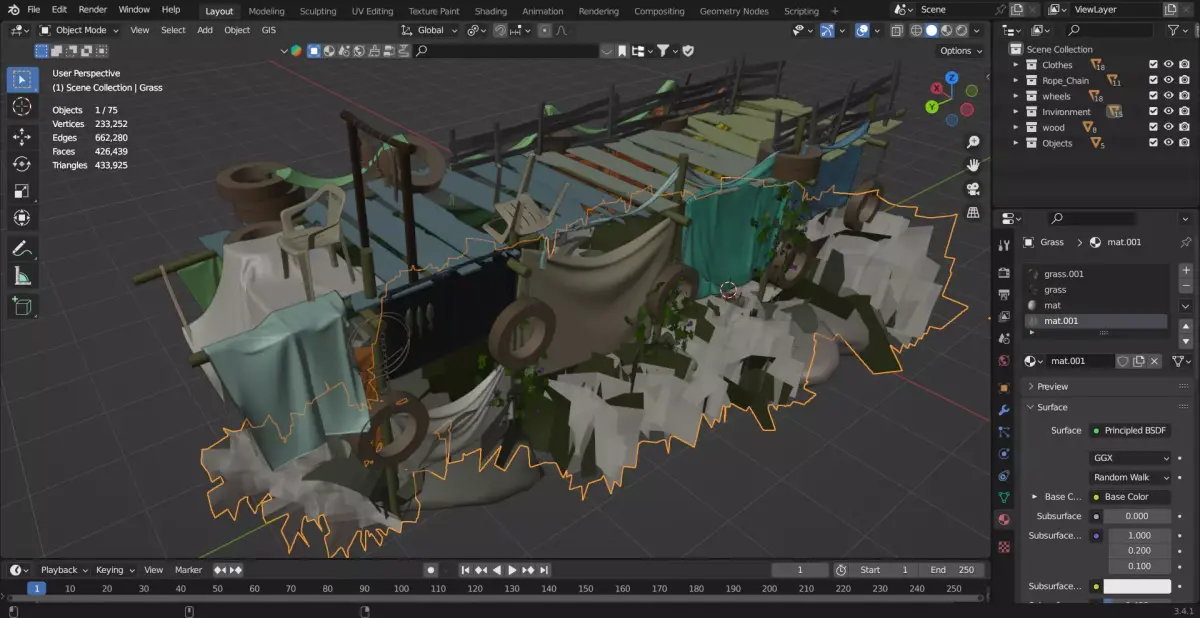
Task: Open the viewport Add menu
Action: tap(205, 30)
